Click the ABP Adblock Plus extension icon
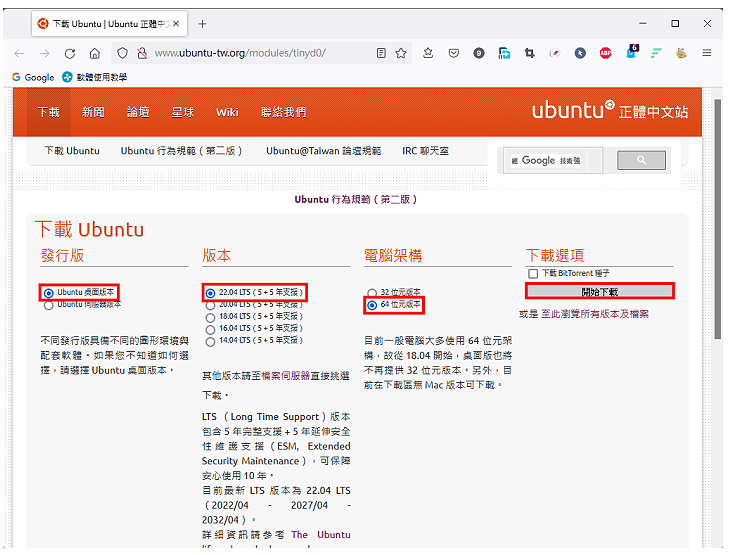The image size is (736, 555). click(606, 53)
